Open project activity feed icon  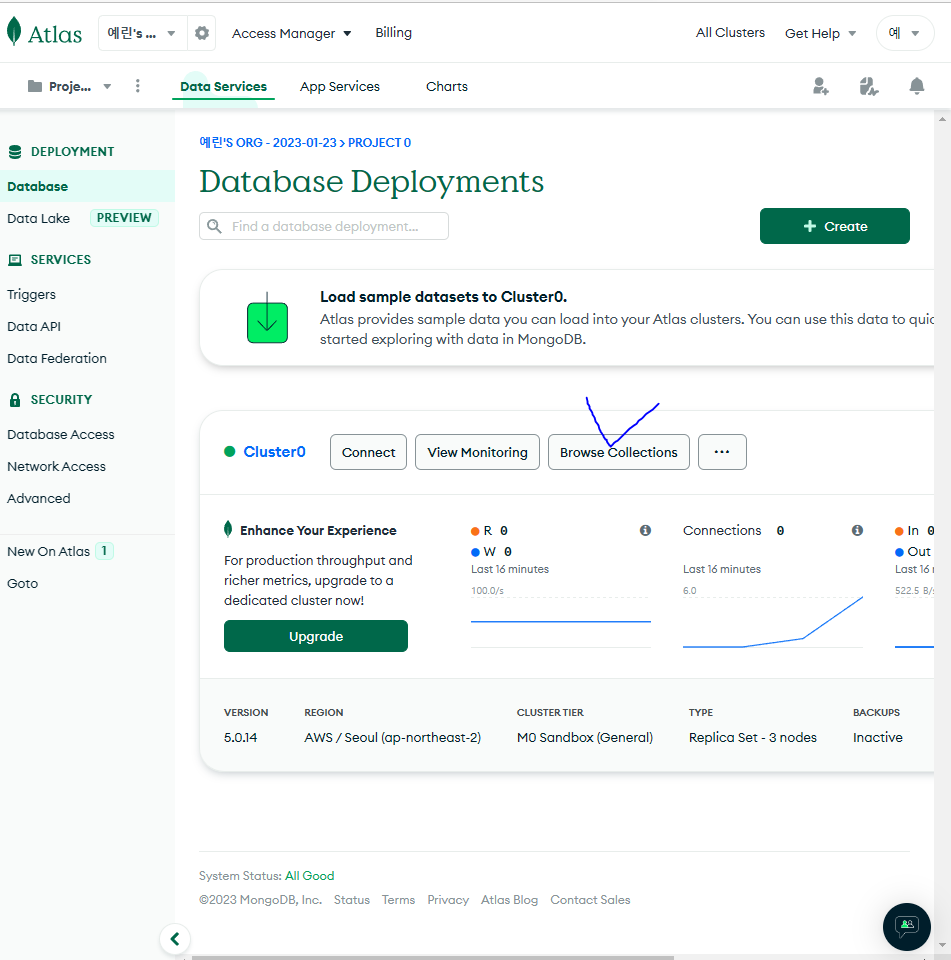(868, 86)
